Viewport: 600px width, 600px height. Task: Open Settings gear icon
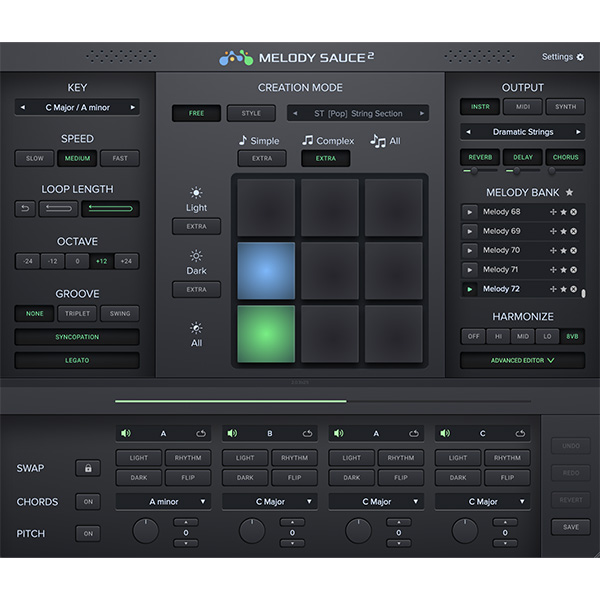580,57
